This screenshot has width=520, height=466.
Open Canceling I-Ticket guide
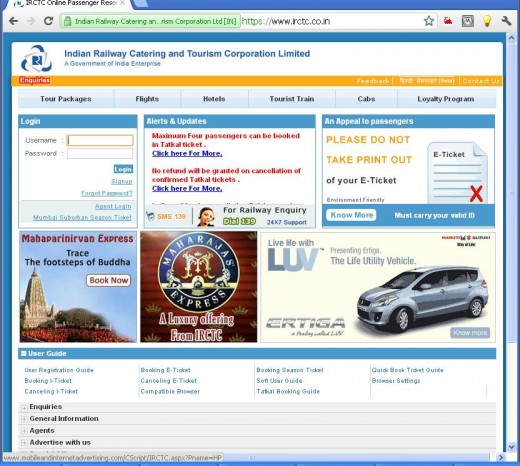(x=51, y=391)
